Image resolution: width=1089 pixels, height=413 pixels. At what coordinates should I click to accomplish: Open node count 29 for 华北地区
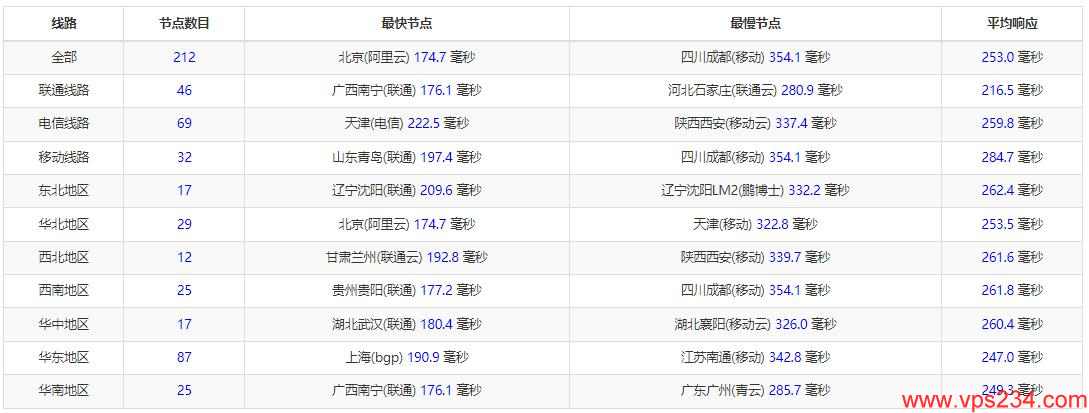(x=184, y=224)
